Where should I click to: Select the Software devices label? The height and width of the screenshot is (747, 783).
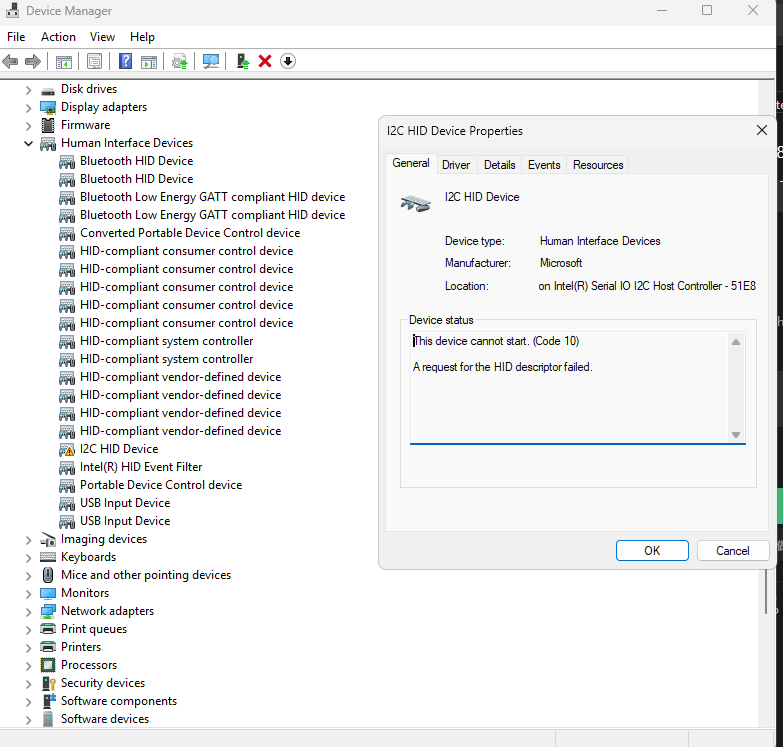105,719
